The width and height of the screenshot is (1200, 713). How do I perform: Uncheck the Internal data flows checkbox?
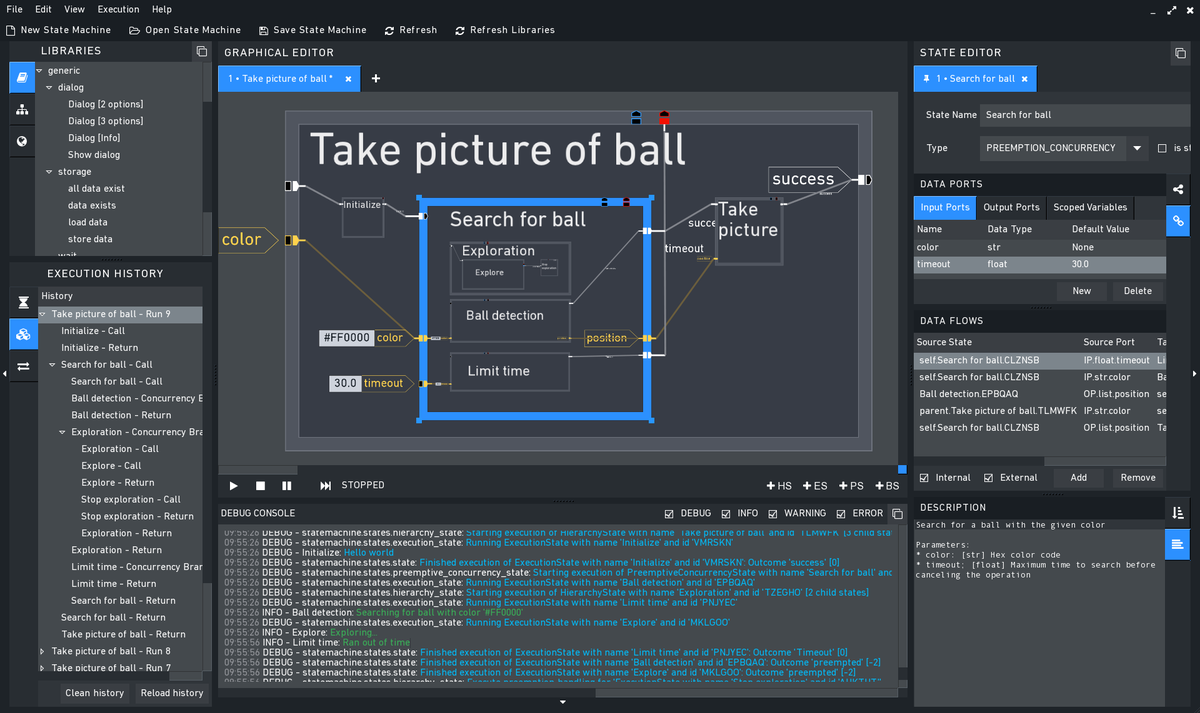[922, 477]
